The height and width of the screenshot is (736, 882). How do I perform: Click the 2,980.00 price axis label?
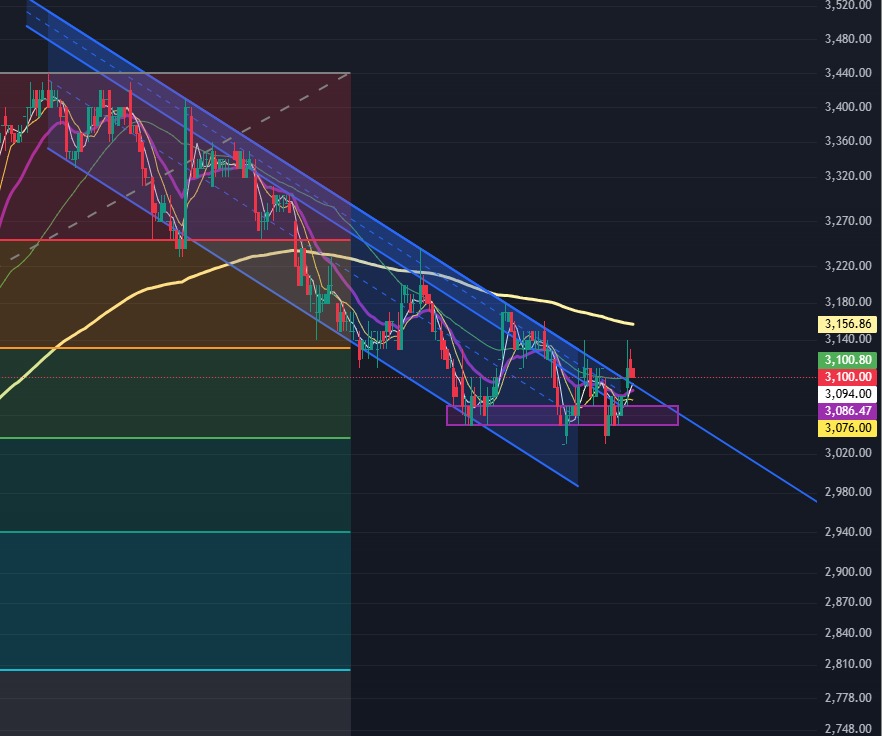pyautogui.click(x=848, y=492)
